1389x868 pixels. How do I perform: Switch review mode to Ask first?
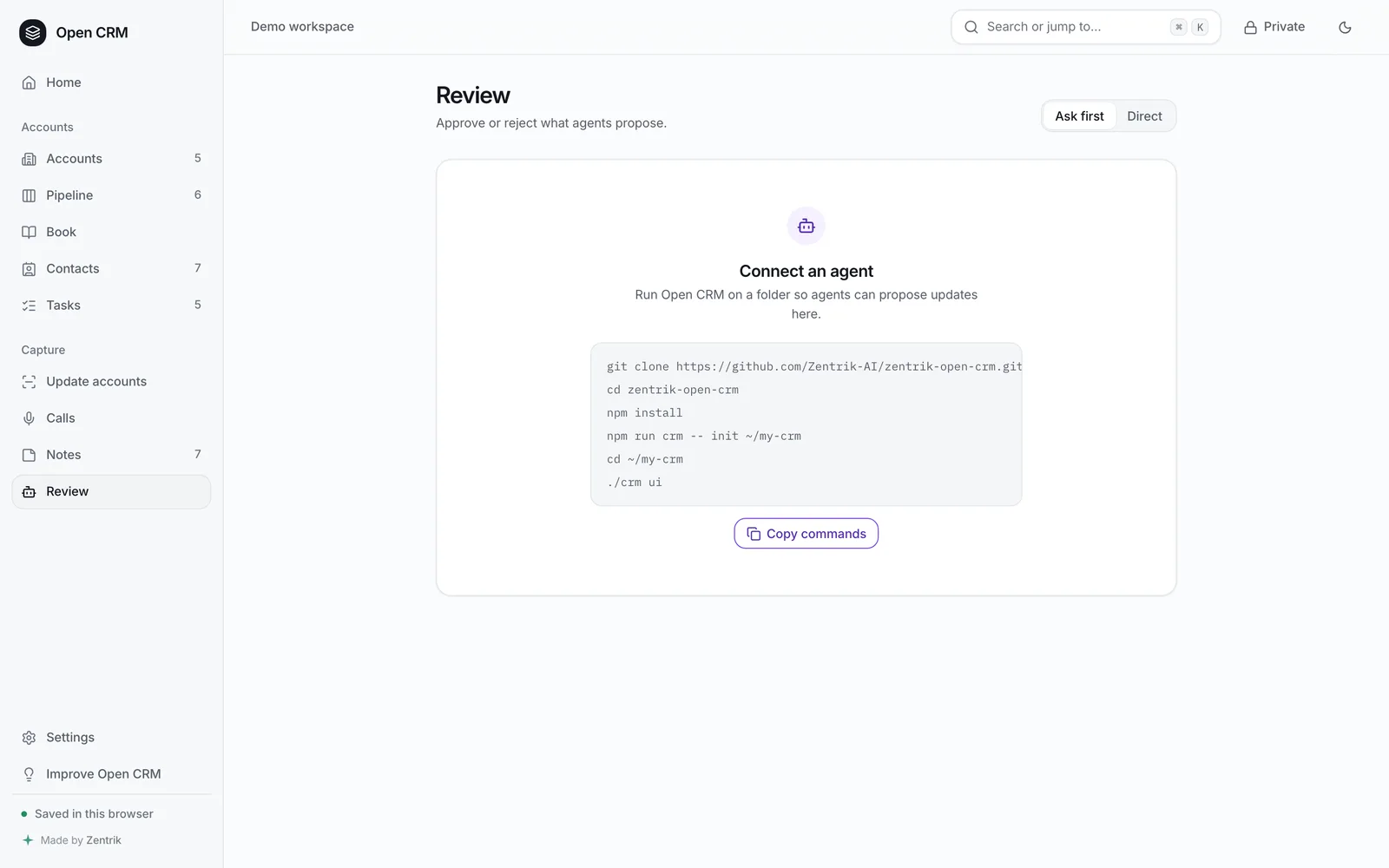(1079, 116)
